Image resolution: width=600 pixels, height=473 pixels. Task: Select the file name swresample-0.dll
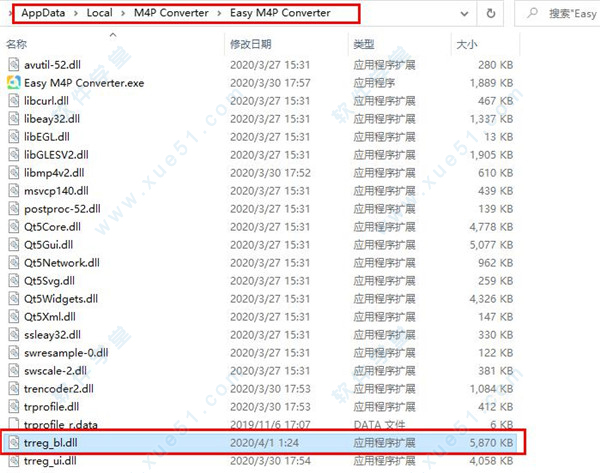pyautogui.click(x=66, y=352)
